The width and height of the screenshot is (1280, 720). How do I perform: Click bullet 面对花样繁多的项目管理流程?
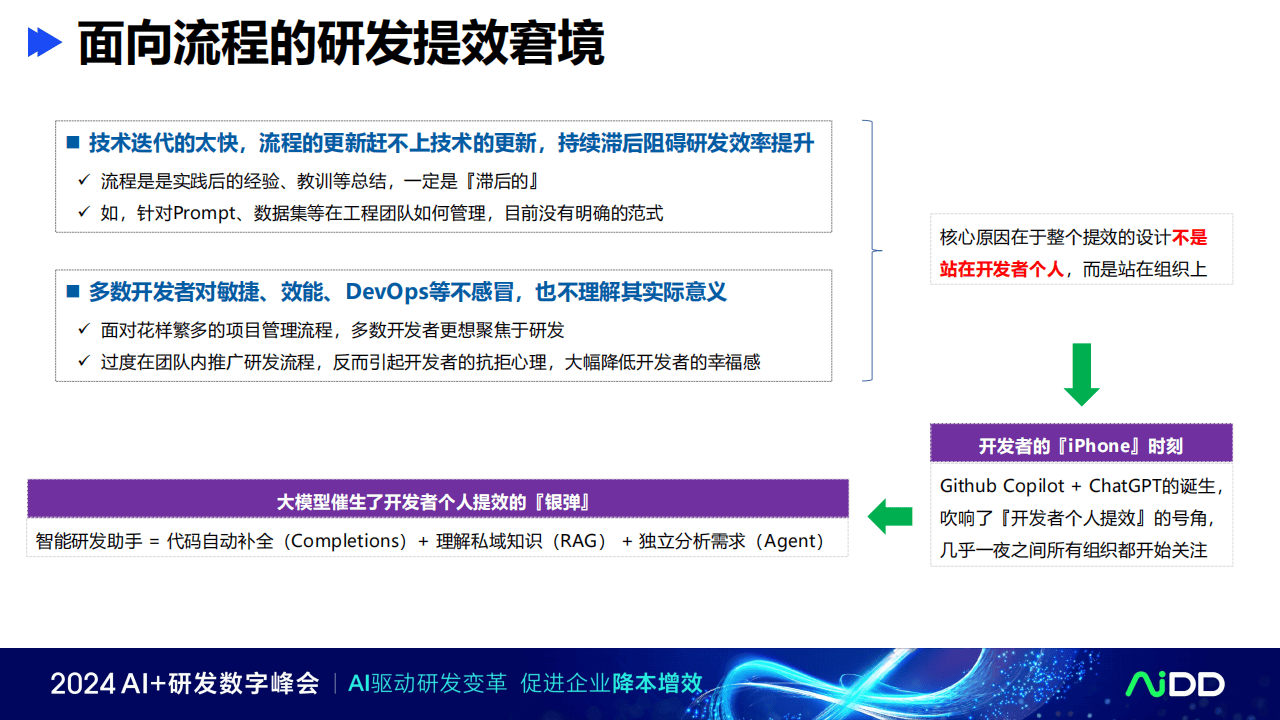[x=333, y=330]
